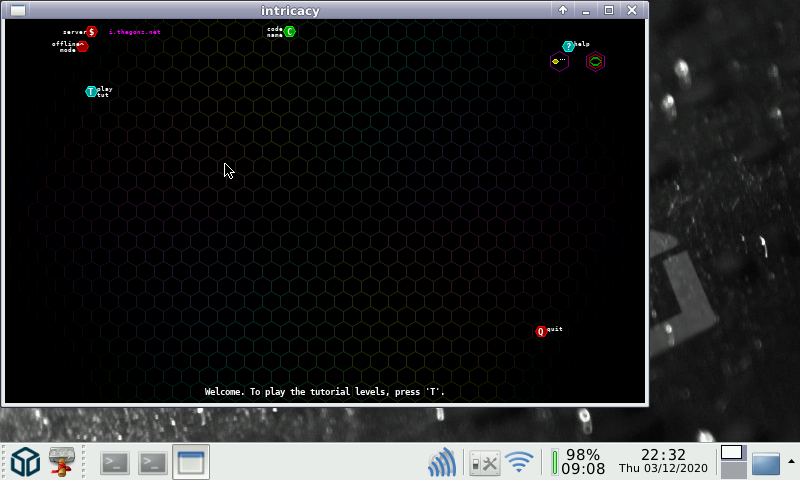Start the tutorial with the 'T' hexagon
This screenshot has width=800, height=480.
pos(91,92)
